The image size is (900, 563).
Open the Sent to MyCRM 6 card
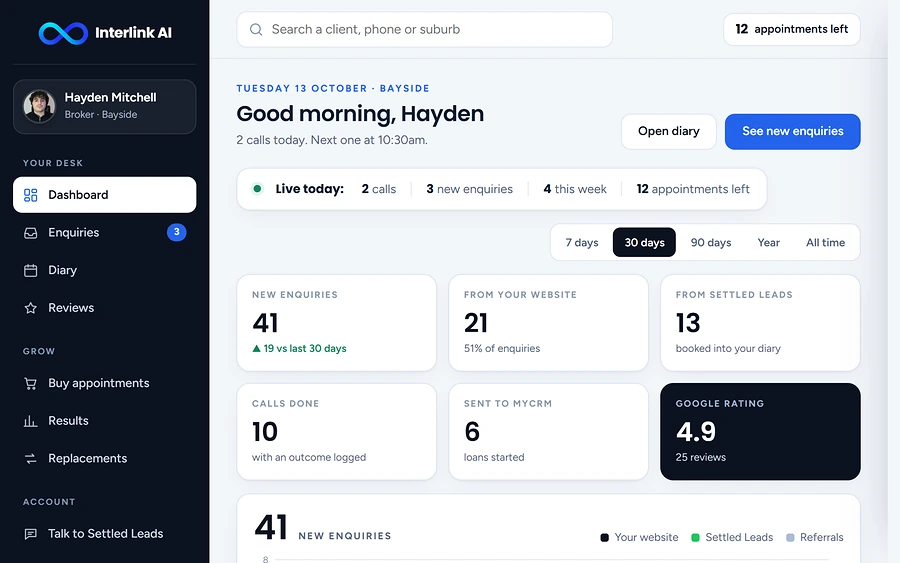[548, 432]
